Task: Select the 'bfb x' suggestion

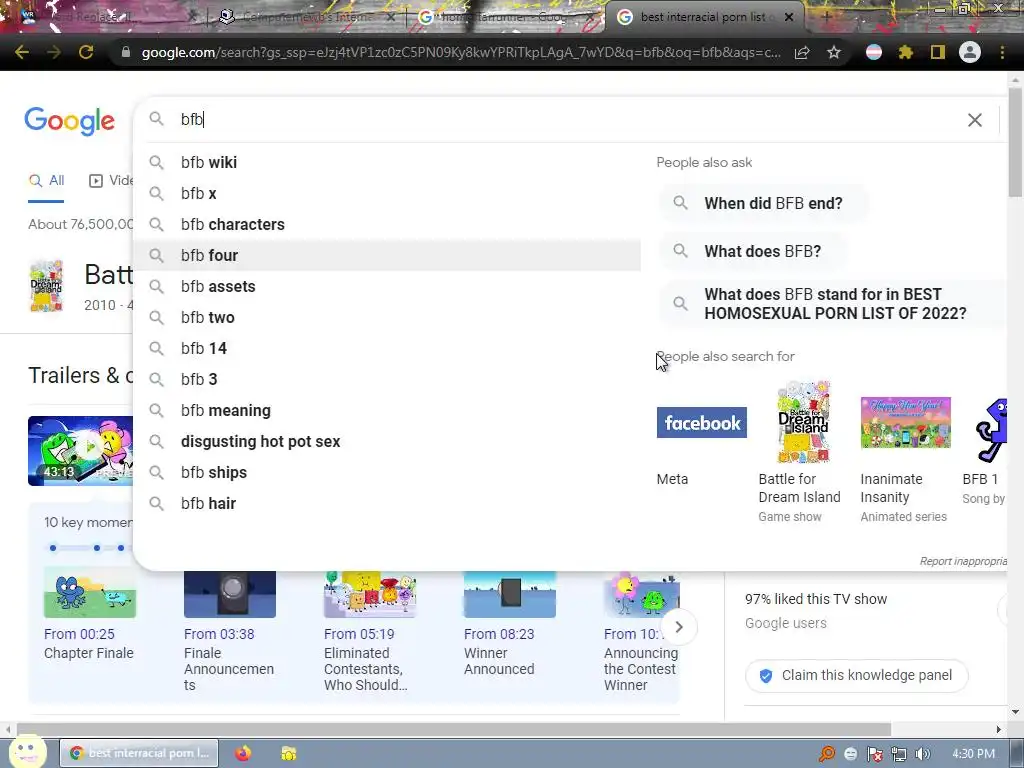Action: pyautogui.click(x=387, y=193)
